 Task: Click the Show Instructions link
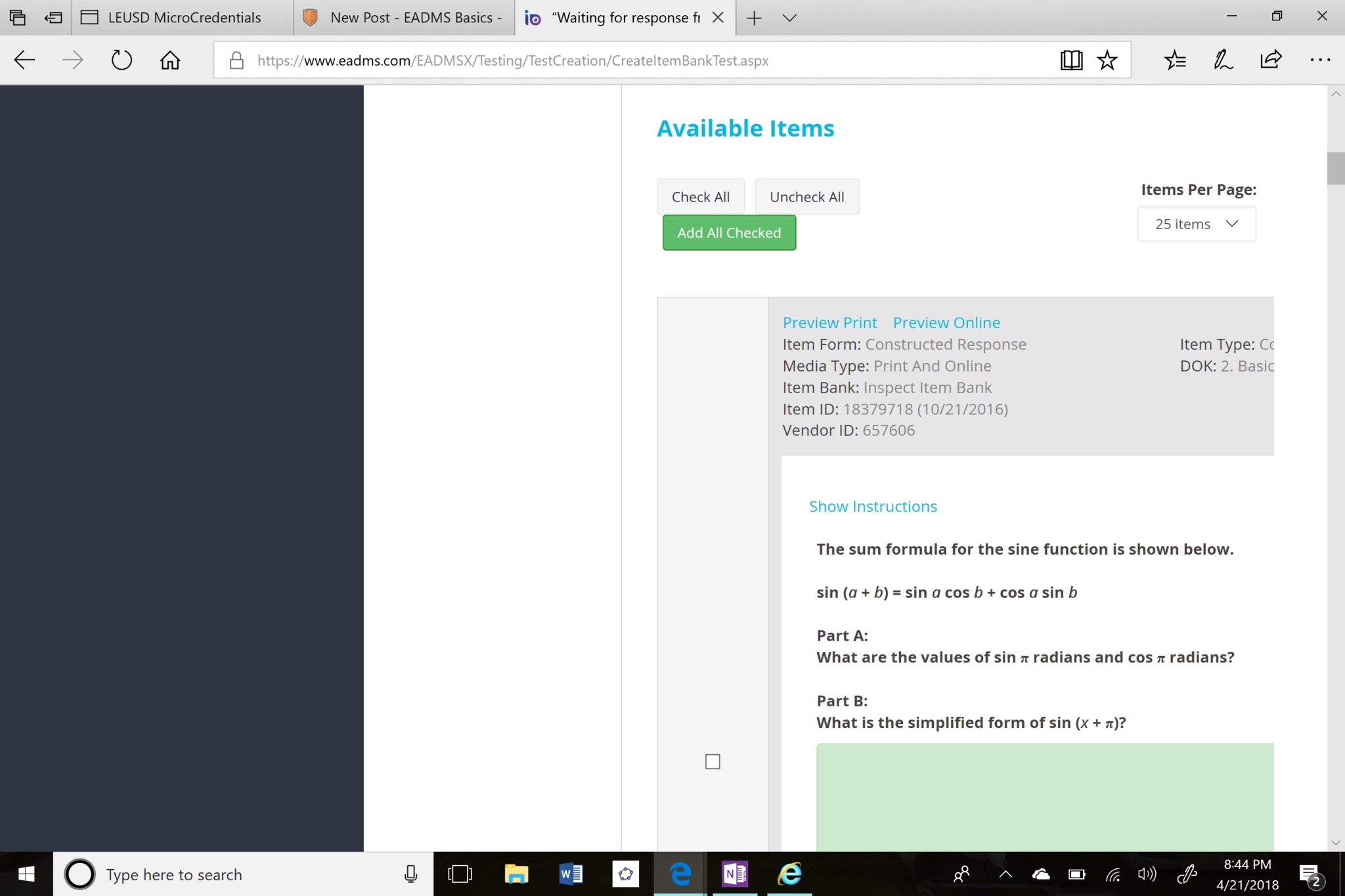tap(873, 506)
